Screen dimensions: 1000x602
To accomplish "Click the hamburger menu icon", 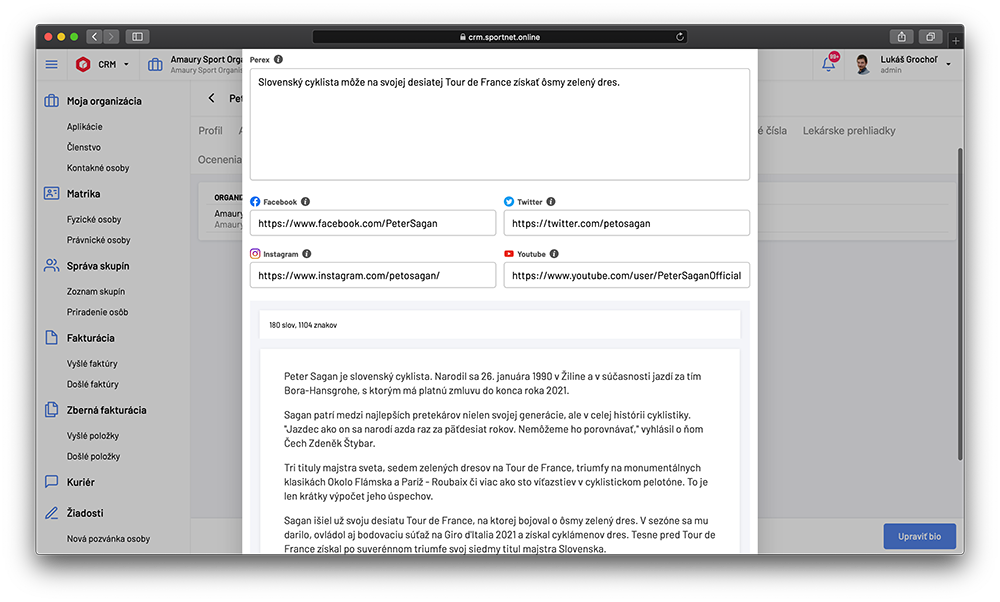I will tap(51, 64).
